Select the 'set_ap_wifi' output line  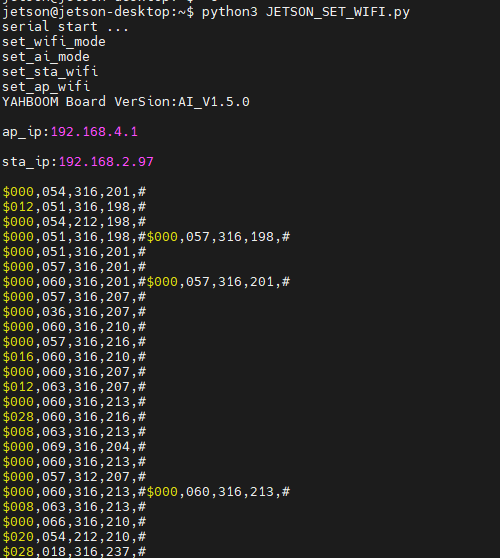pos(46,87)
